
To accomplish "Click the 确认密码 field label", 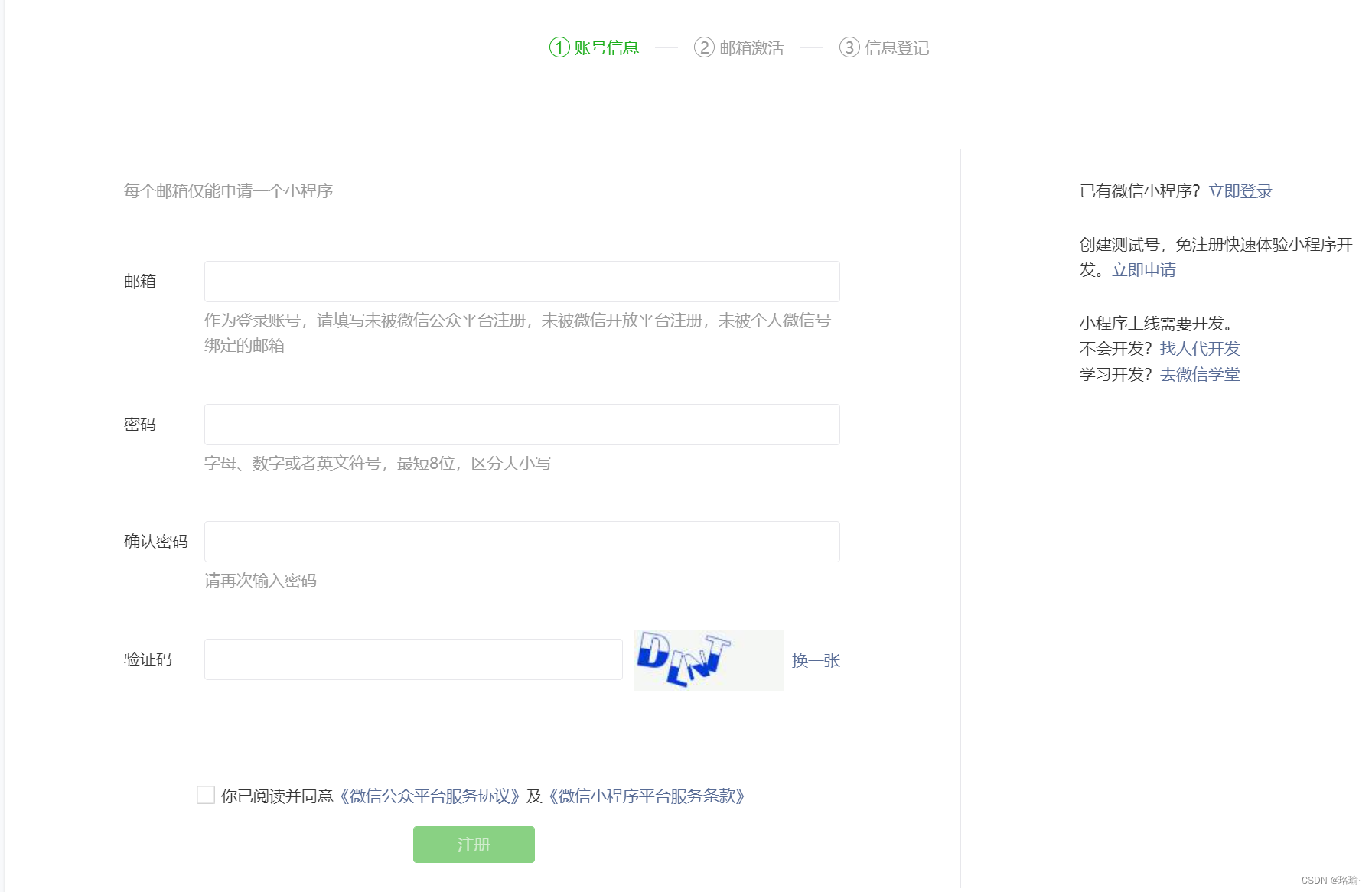I will coord(156,542).
